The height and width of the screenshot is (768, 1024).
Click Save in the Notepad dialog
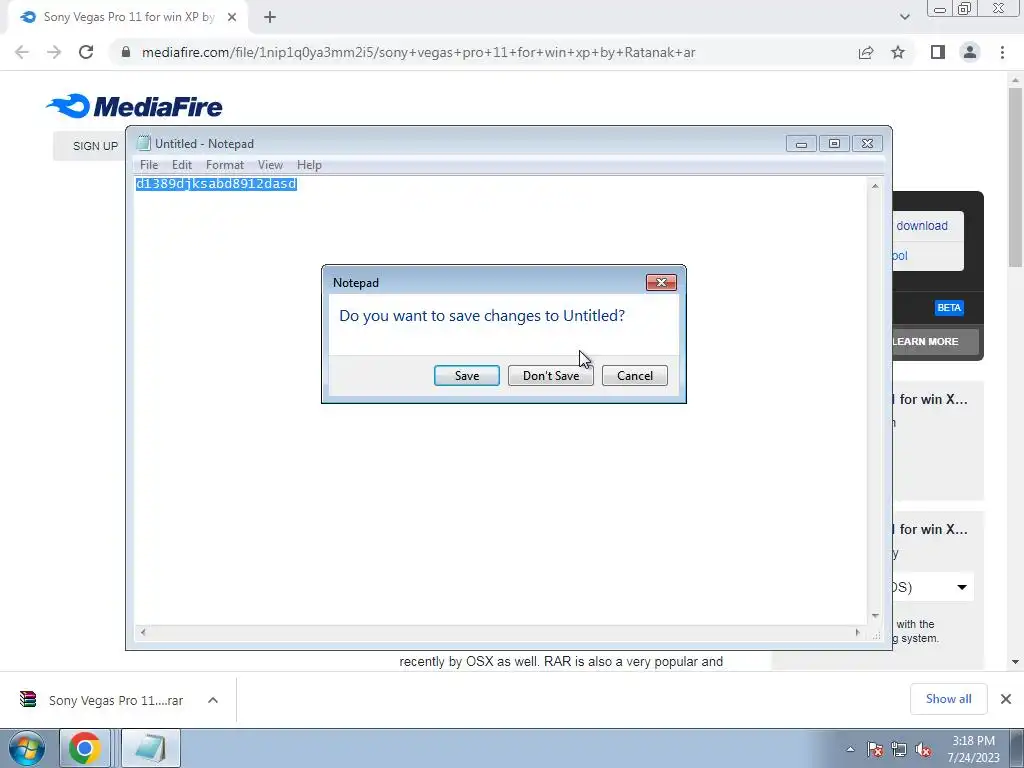click(x=466, y=376)
